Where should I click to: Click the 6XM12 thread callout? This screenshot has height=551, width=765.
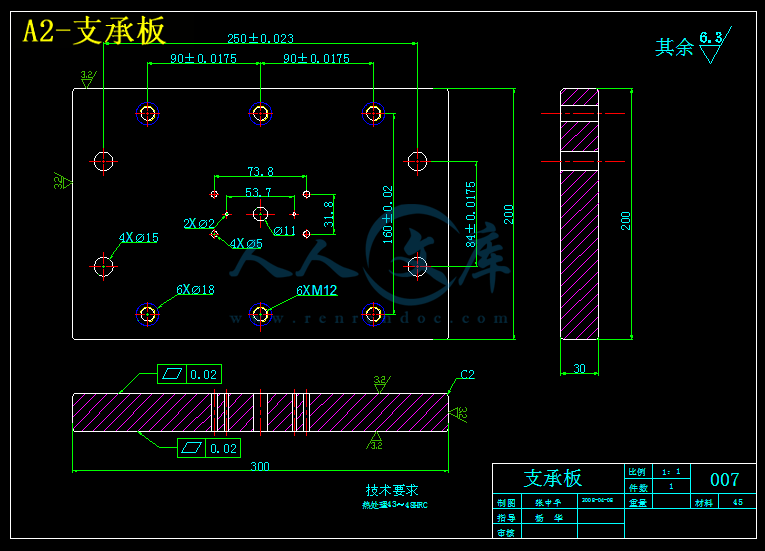pos(317,290)
